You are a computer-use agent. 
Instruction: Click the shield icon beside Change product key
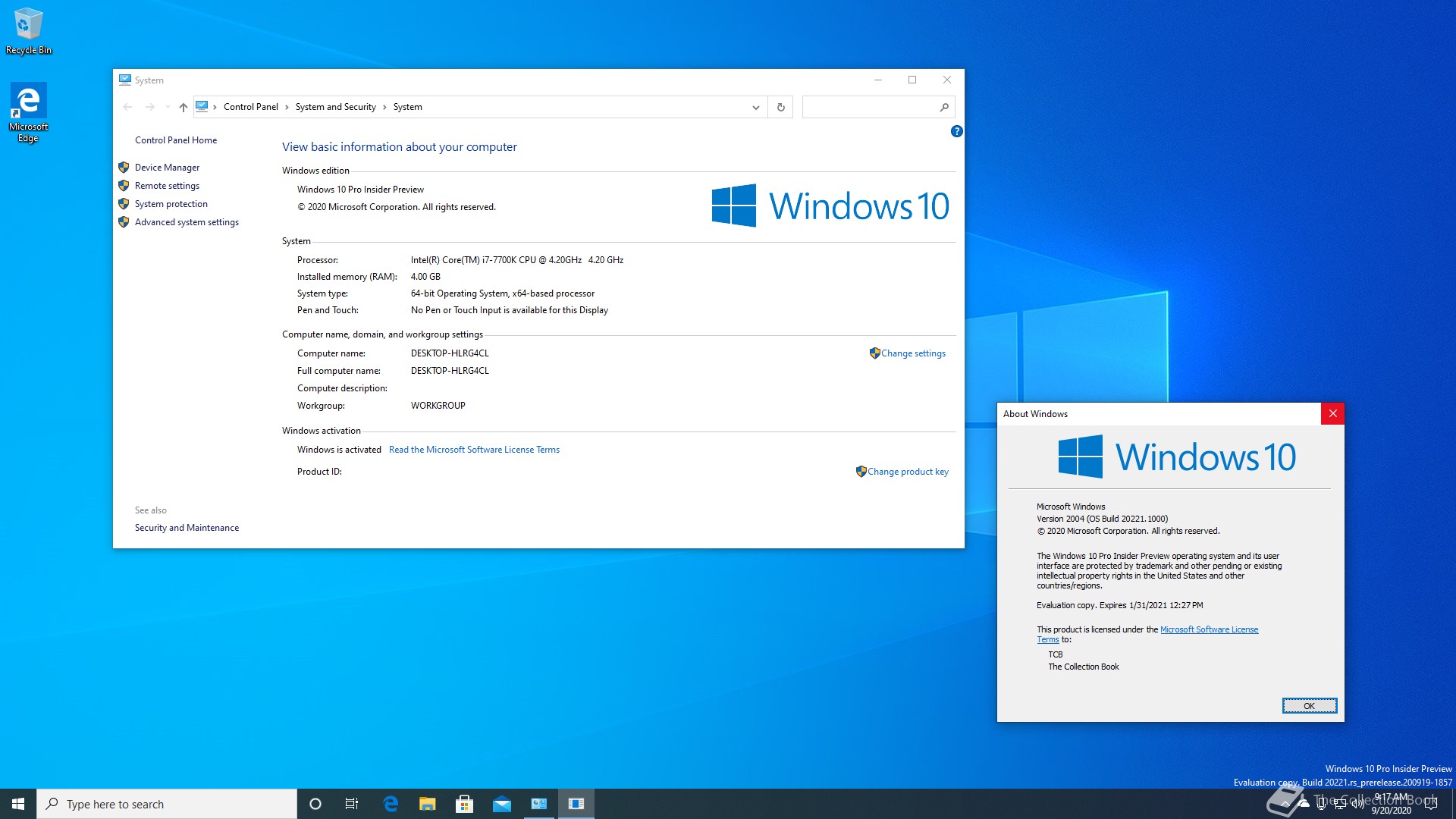point(861,471)
